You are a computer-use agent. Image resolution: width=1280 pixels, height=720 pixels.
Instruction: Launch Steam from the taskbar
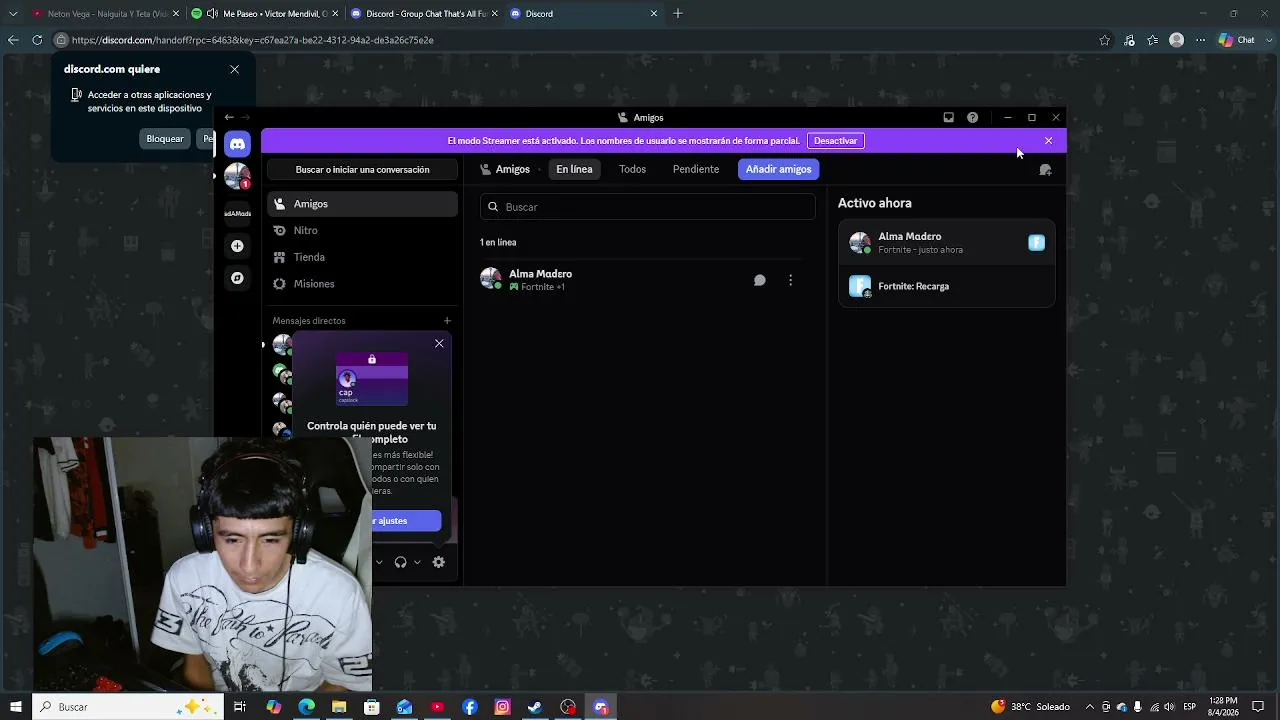pyautogui.click(x=535, y=707)
